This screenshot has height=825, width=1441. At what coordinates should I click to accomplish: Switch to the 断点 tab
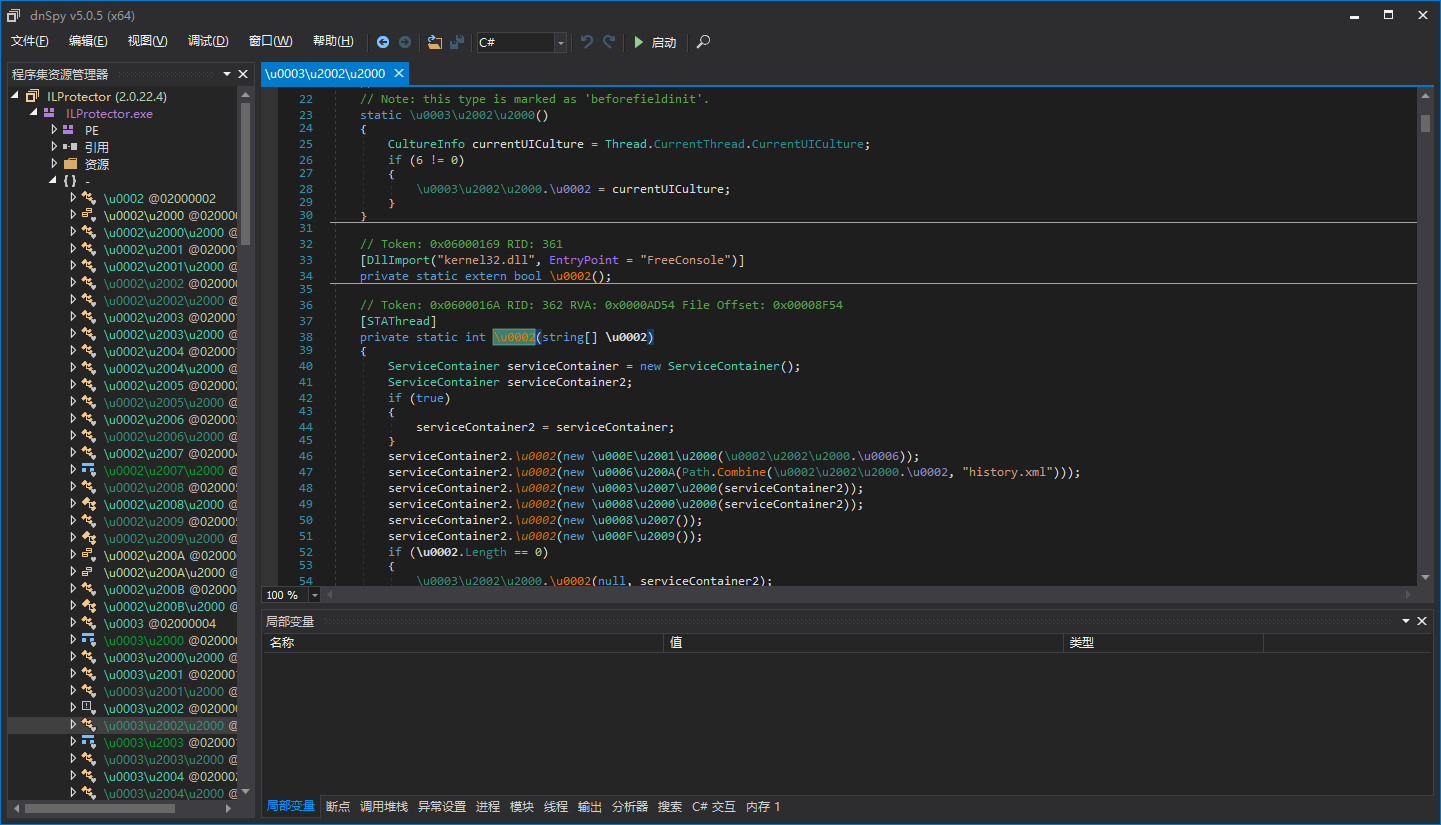point(338,806)
